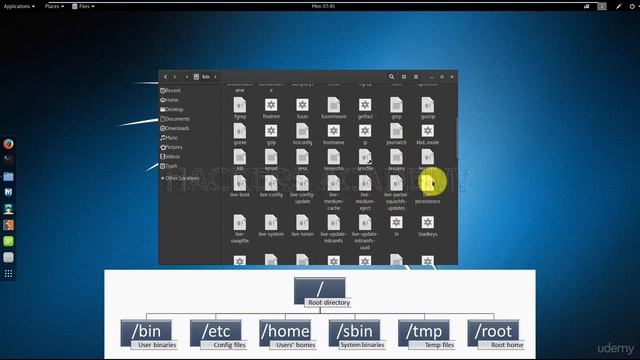Select the ln executable icon
640x360 pixels.
[x=396, y=222]
